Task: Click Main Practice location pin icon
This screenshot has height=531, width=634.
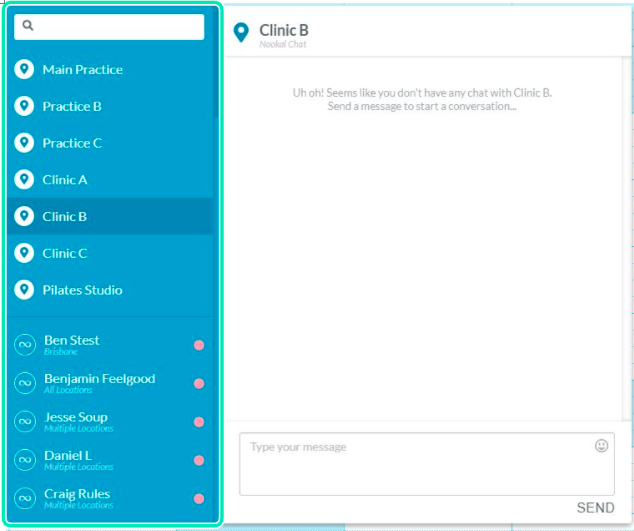Action: tap(24, 69)
